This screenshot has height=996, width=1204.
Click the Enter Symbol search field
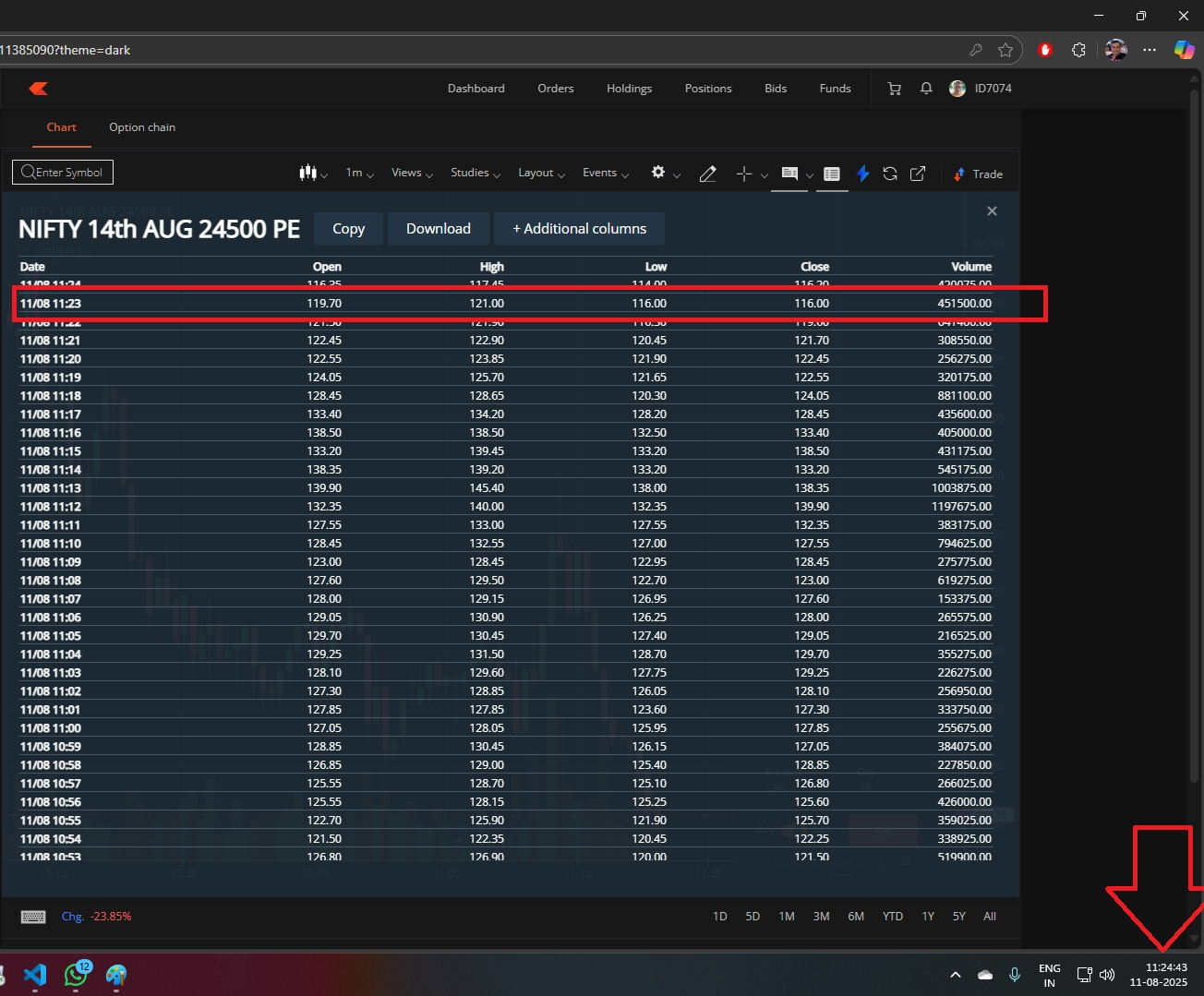63,173
